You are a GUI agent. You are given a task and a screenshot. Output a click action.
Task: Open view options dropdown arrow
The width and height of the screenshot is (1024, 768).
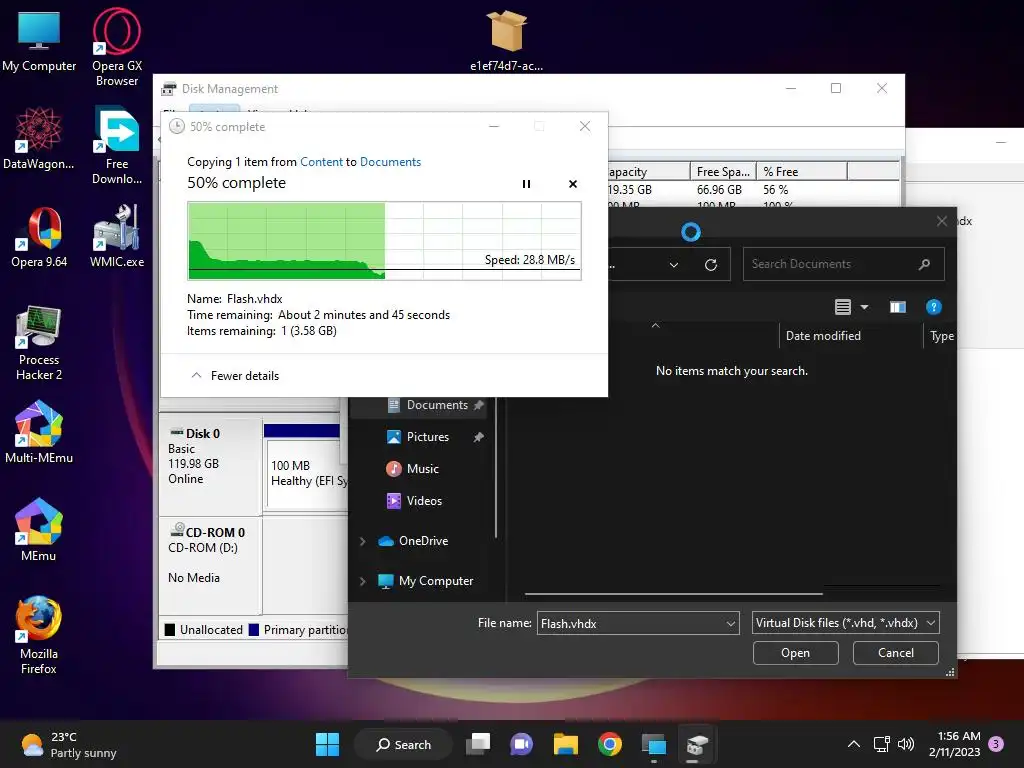pyautogui.click(x=865, y=307)
